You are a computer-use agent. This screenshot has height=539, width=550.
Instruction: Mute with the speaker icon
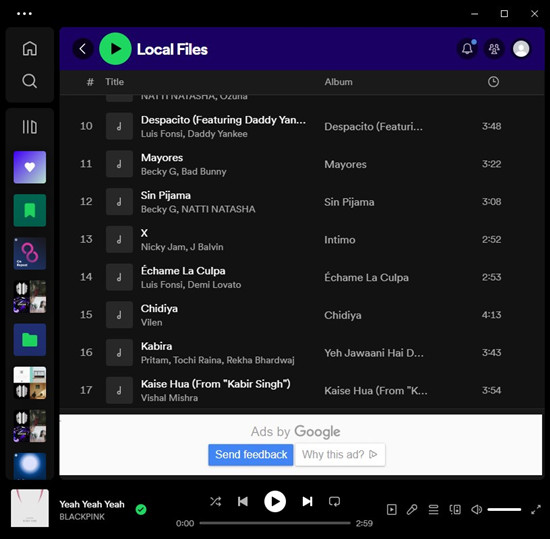[476, 510]
